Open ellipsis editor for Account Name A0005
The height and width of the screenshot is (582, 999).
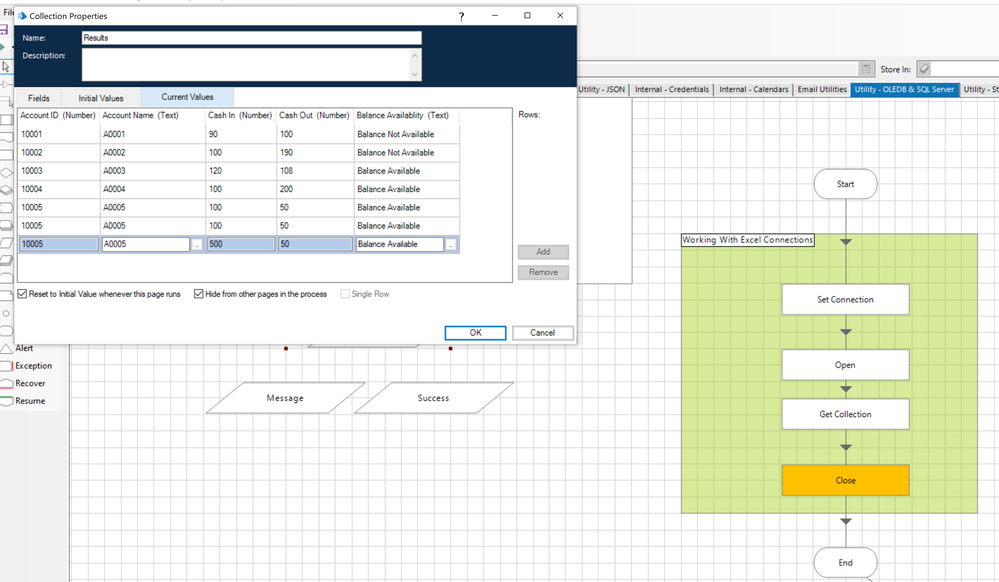[x=197, y=244]
